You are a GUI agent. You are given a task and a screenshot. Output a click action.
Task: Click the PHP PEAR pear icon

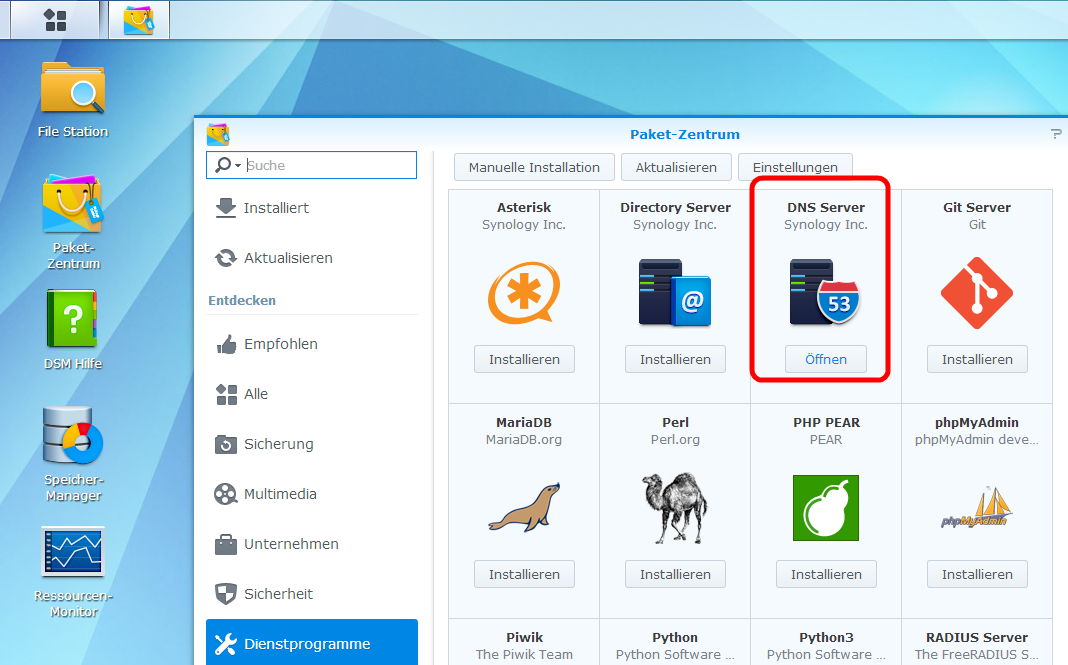coord(826,508)
